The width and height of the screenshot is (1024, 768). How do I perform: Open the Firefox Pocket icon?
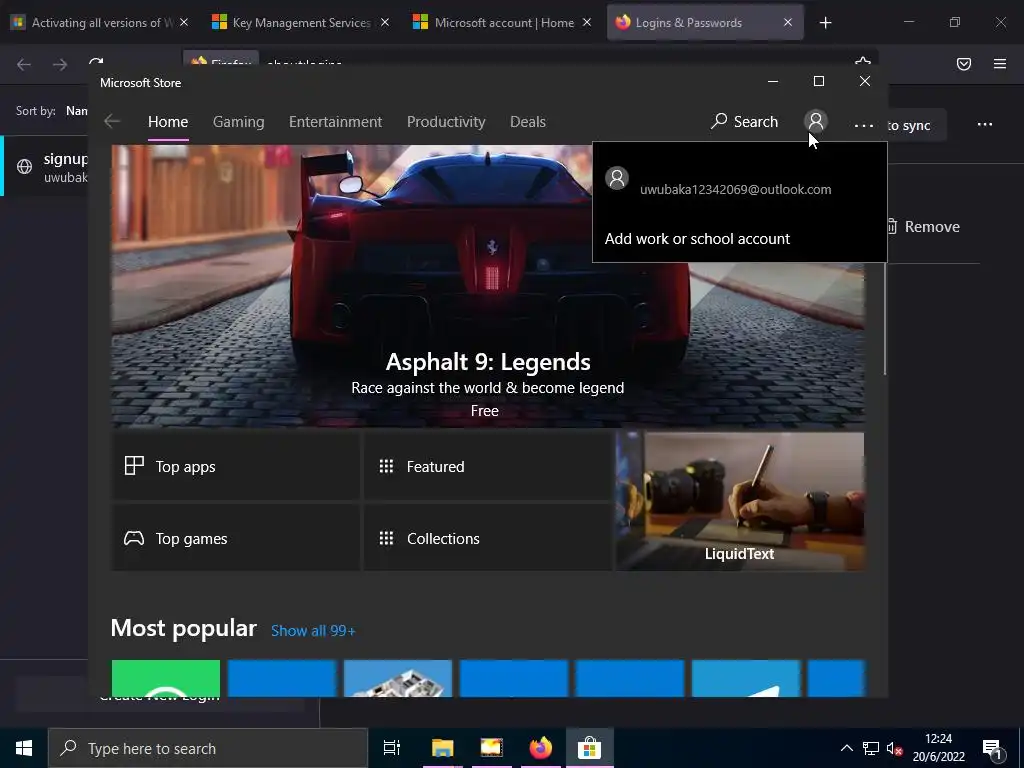964,64
